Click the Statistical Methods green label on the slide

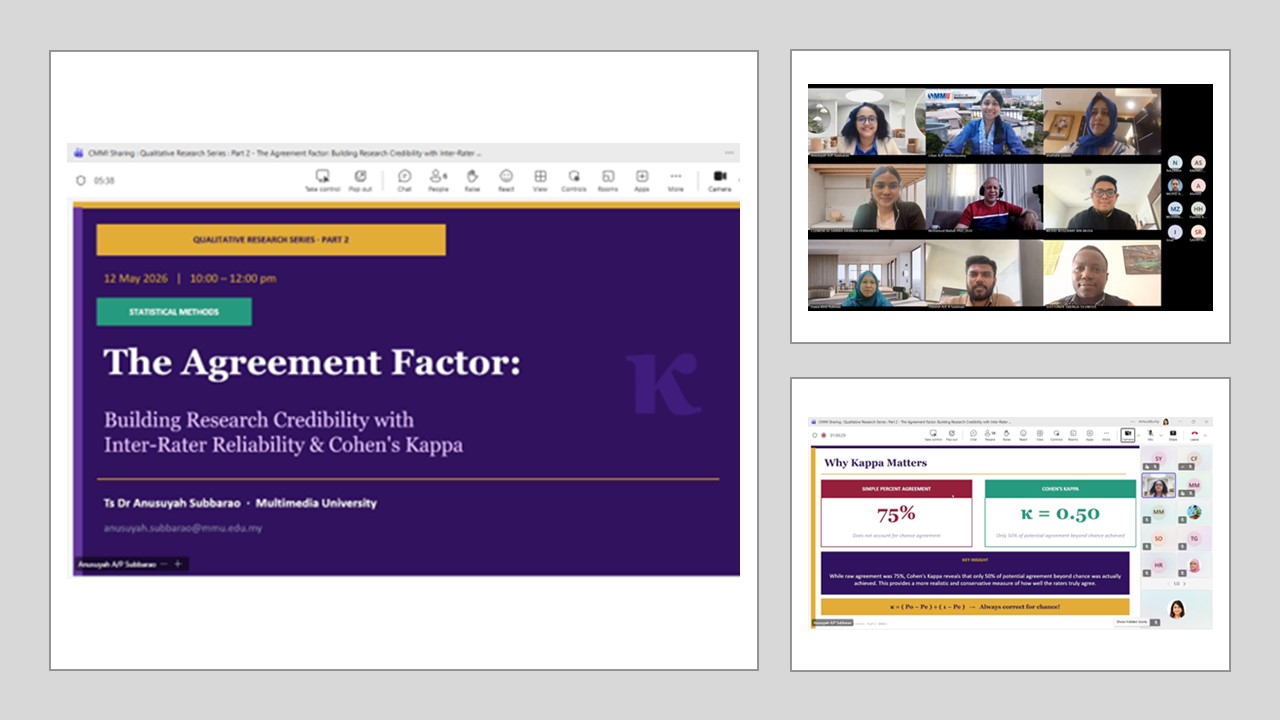pyautogui.click(x=174, y=312)
